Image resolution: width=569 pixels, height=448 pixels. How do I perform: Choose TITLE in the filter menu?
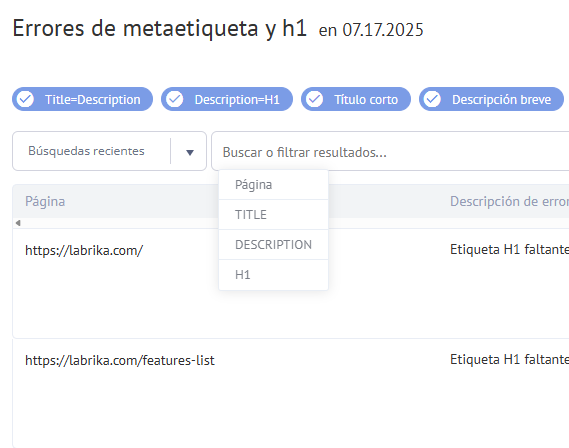pyautogui.click(x=274, y=215)
